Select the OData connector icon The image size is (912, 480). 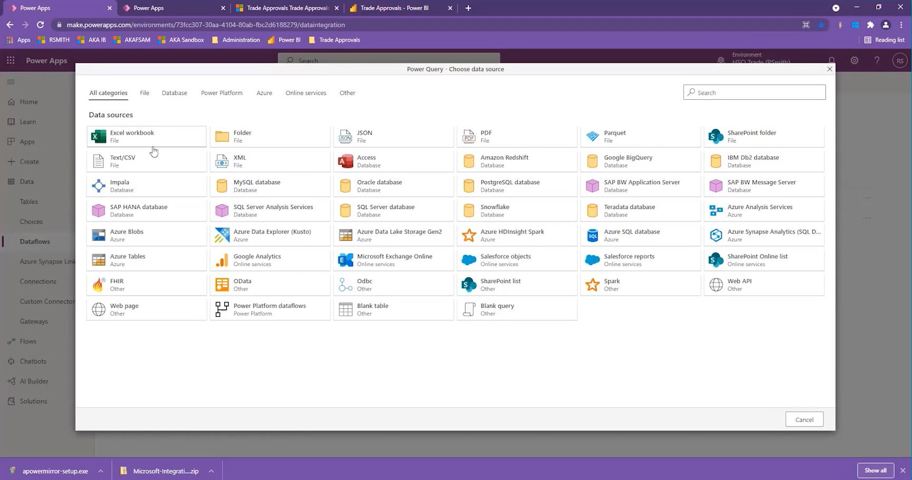[222, 285]
